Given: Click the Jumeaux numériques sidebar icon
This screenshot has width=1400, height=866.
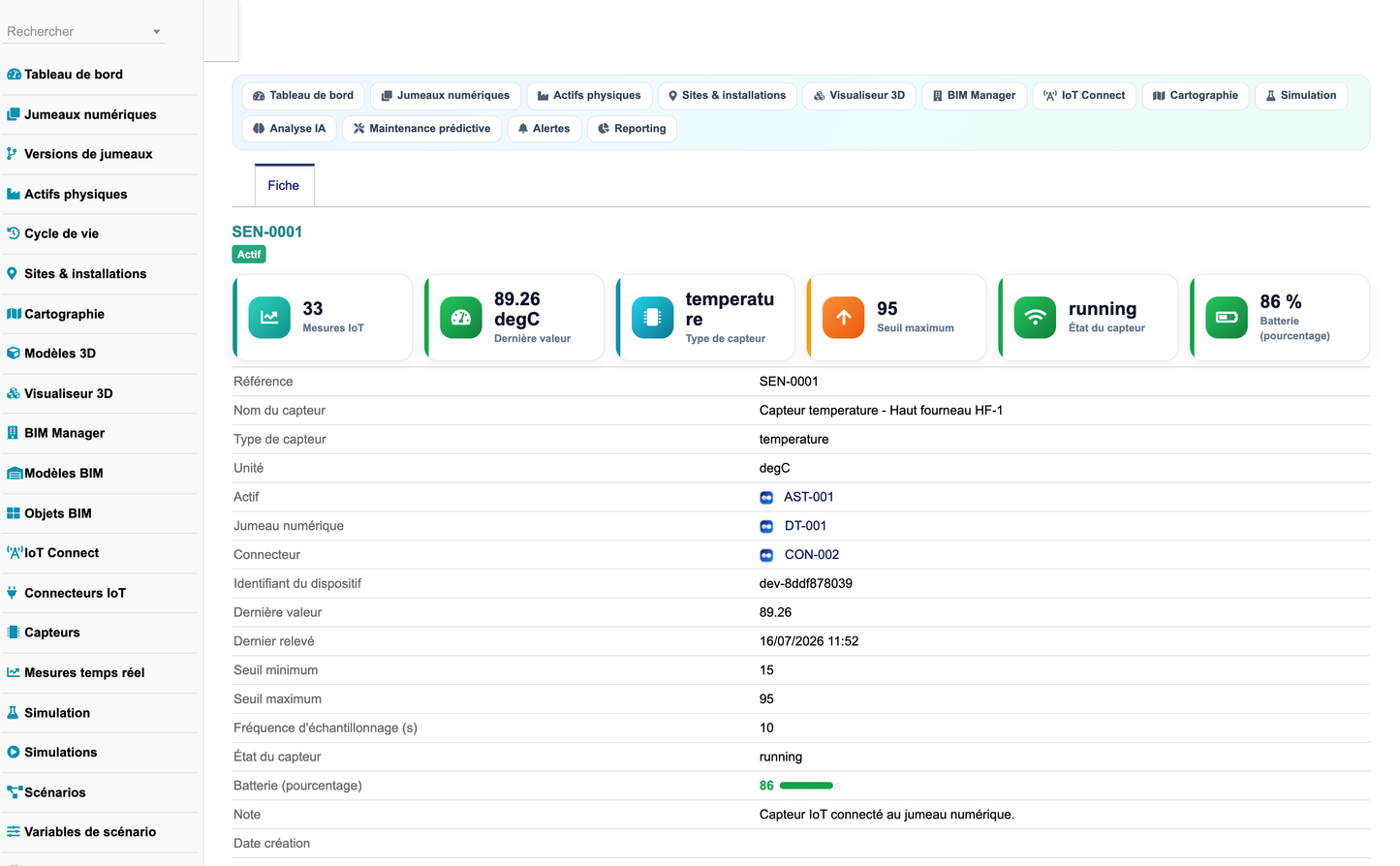Looking at the screenshot, I should [14, 114].
